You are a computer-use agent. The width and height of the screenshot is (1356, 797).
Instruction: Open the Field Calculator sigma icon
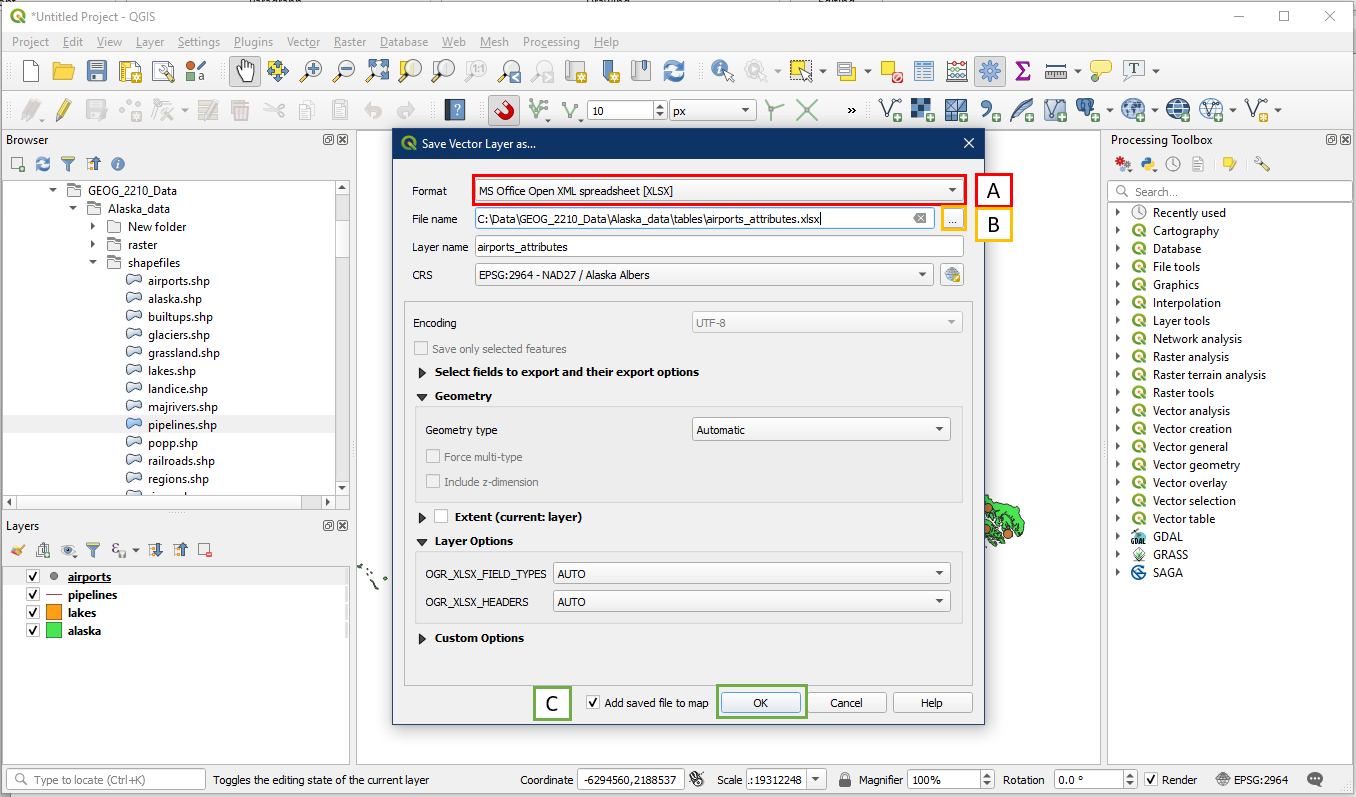coord(1022,71)
